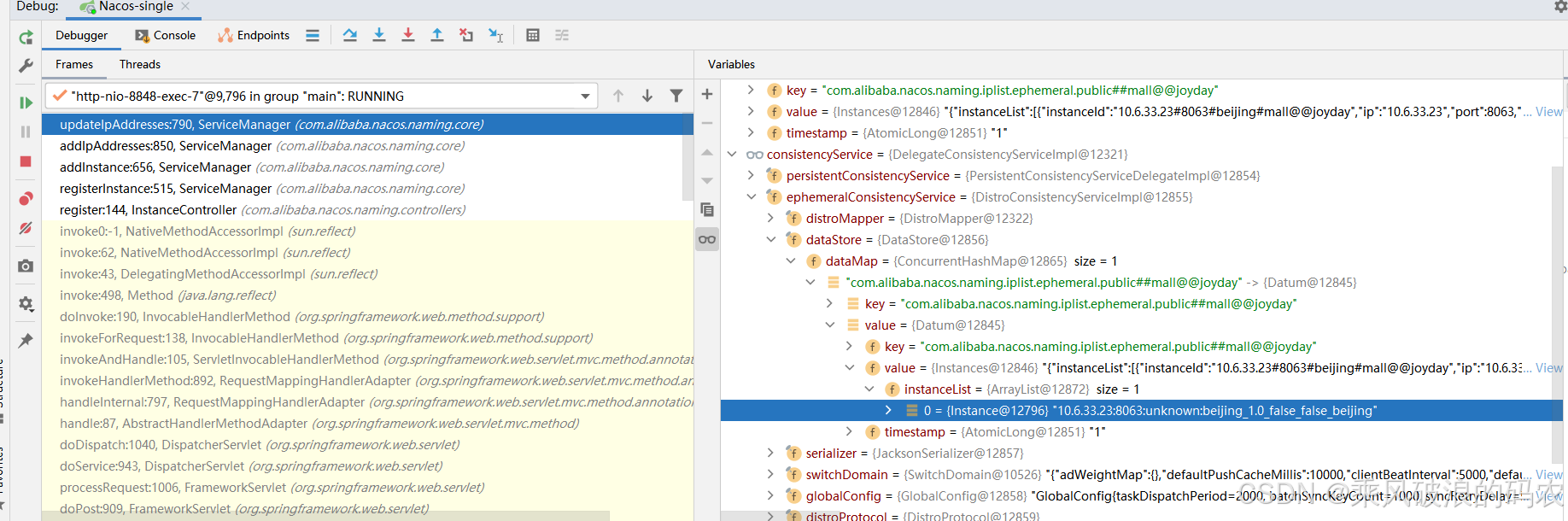Click the red Force Step Into icon
The image size is (1568, 521).
[408, 35]
